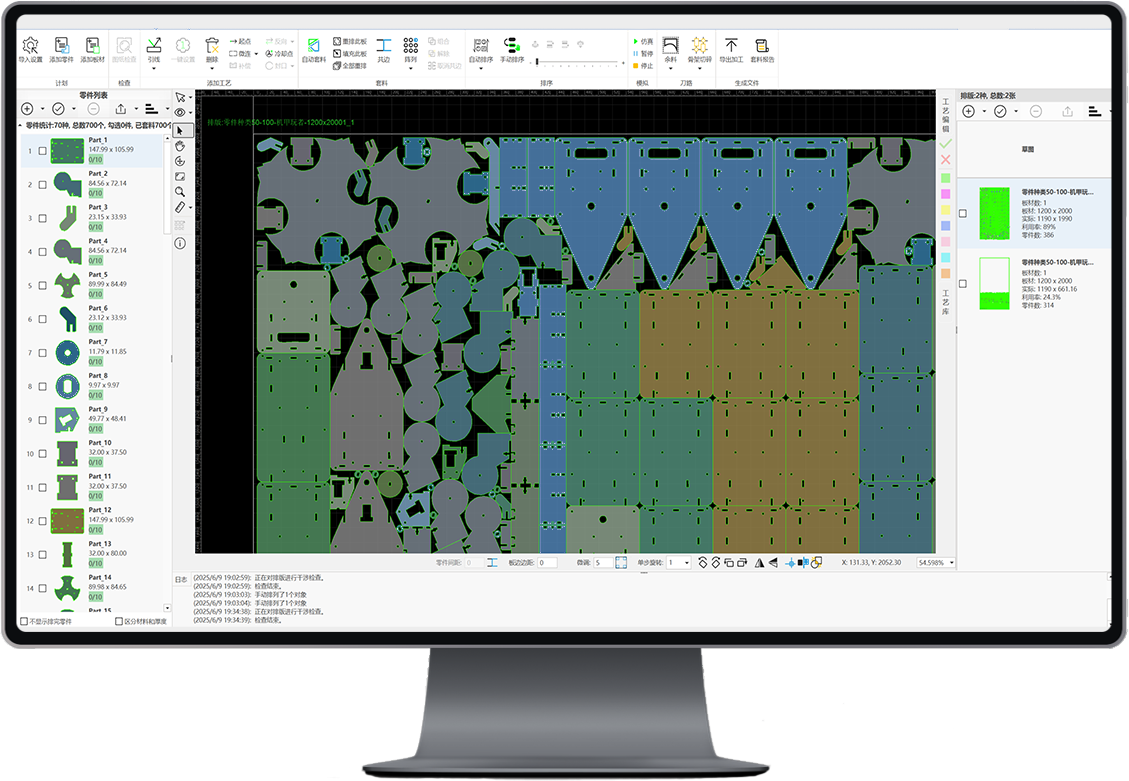1129x781 pixels.
Task: Open the 套料报告 nesting report
Action: (762, 49)
